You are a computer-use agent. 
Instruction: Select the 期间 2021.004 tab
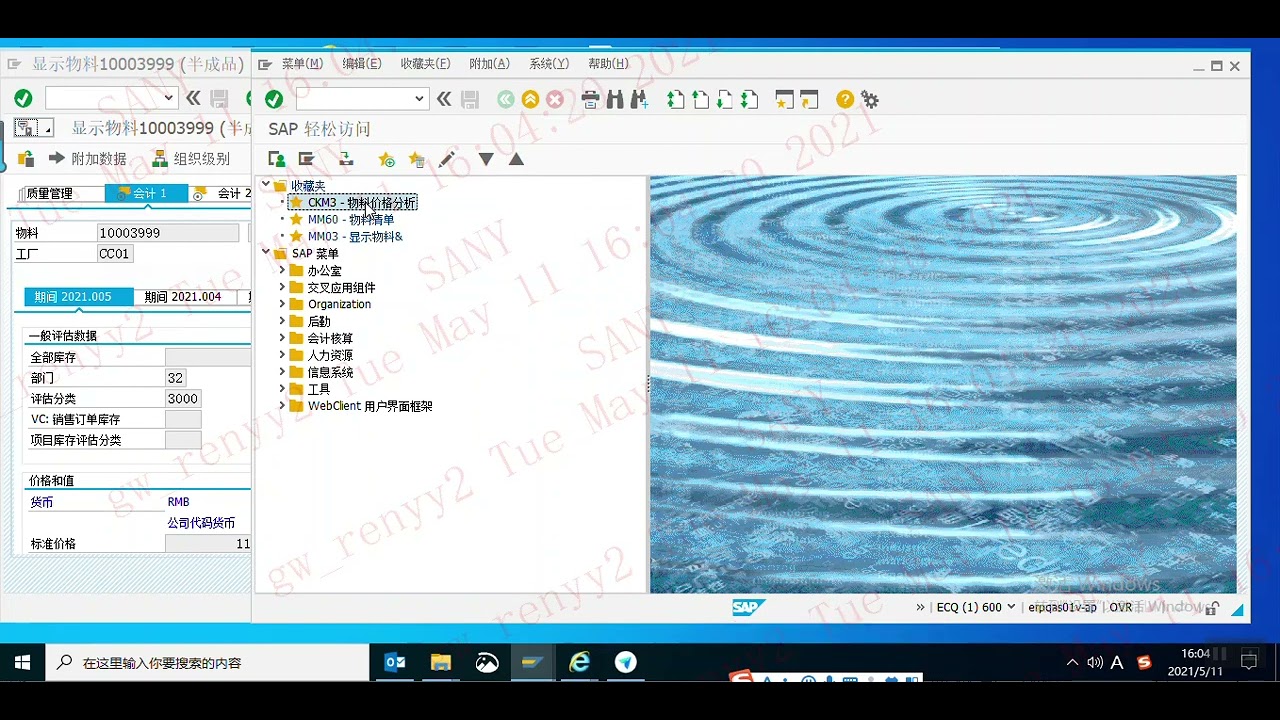pyautogui.click(x=183, y=297)
